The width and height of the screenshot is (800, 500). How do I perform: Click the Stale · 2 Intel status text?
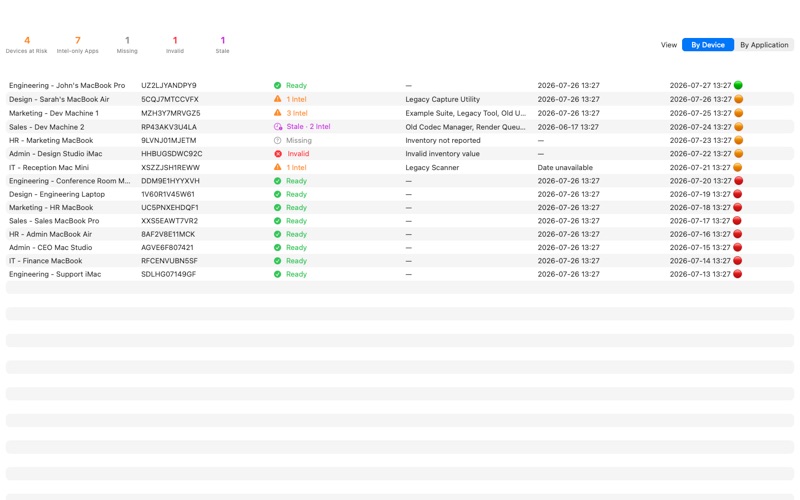click(308, 127)
